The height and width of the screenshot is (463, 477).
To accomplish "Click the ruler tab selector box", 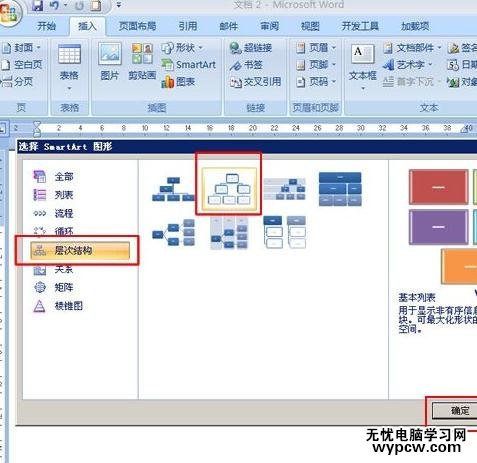I will 3,128.
